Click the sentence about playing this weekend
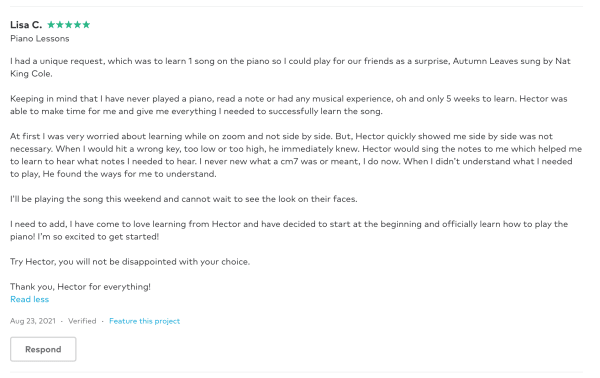600x378 pixels. point(184,199)
